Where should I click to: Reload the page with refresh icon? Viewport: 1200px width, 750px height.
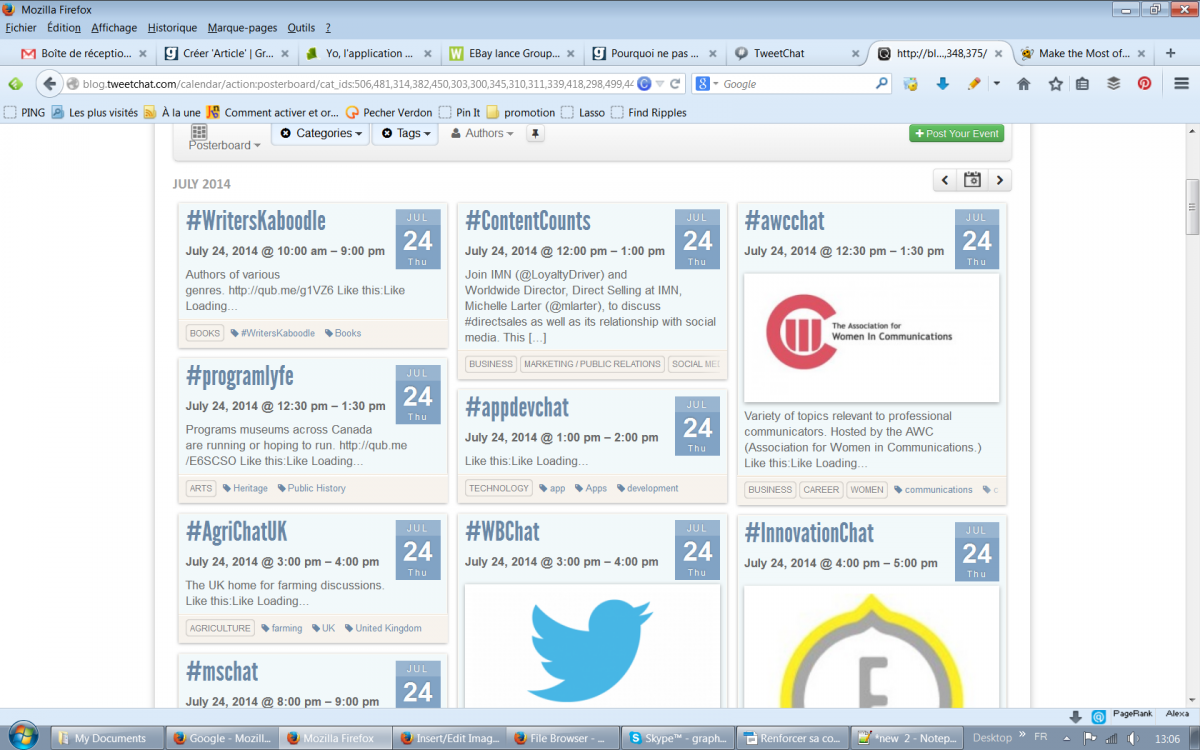click(676, 84)
